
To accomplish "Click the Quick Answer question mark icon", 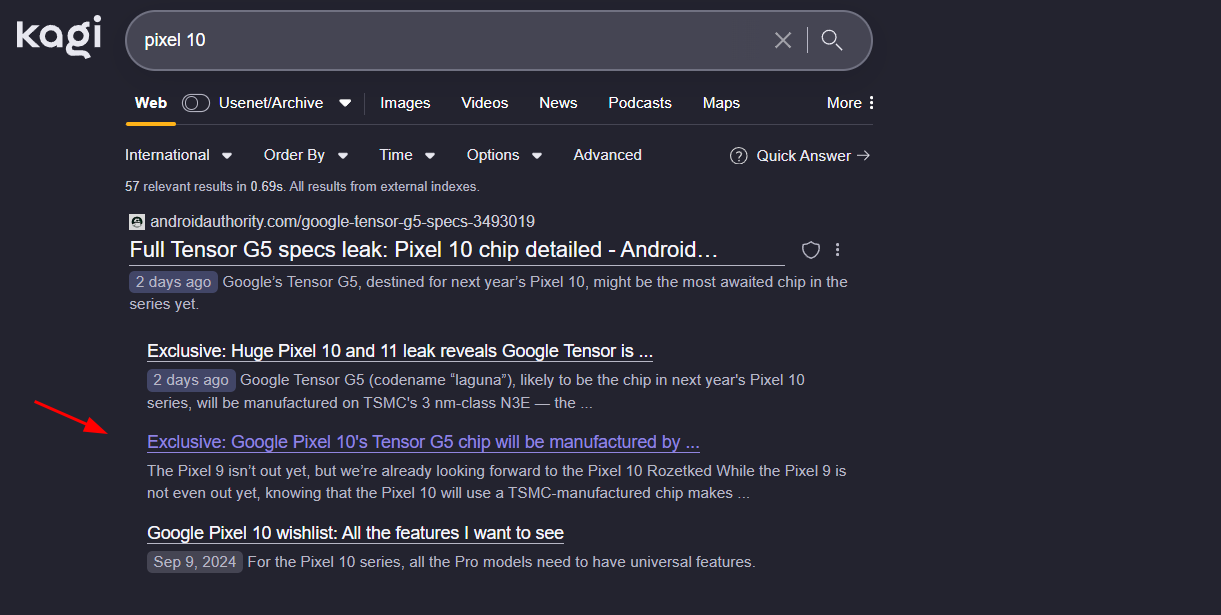I will tap(739, 156).
